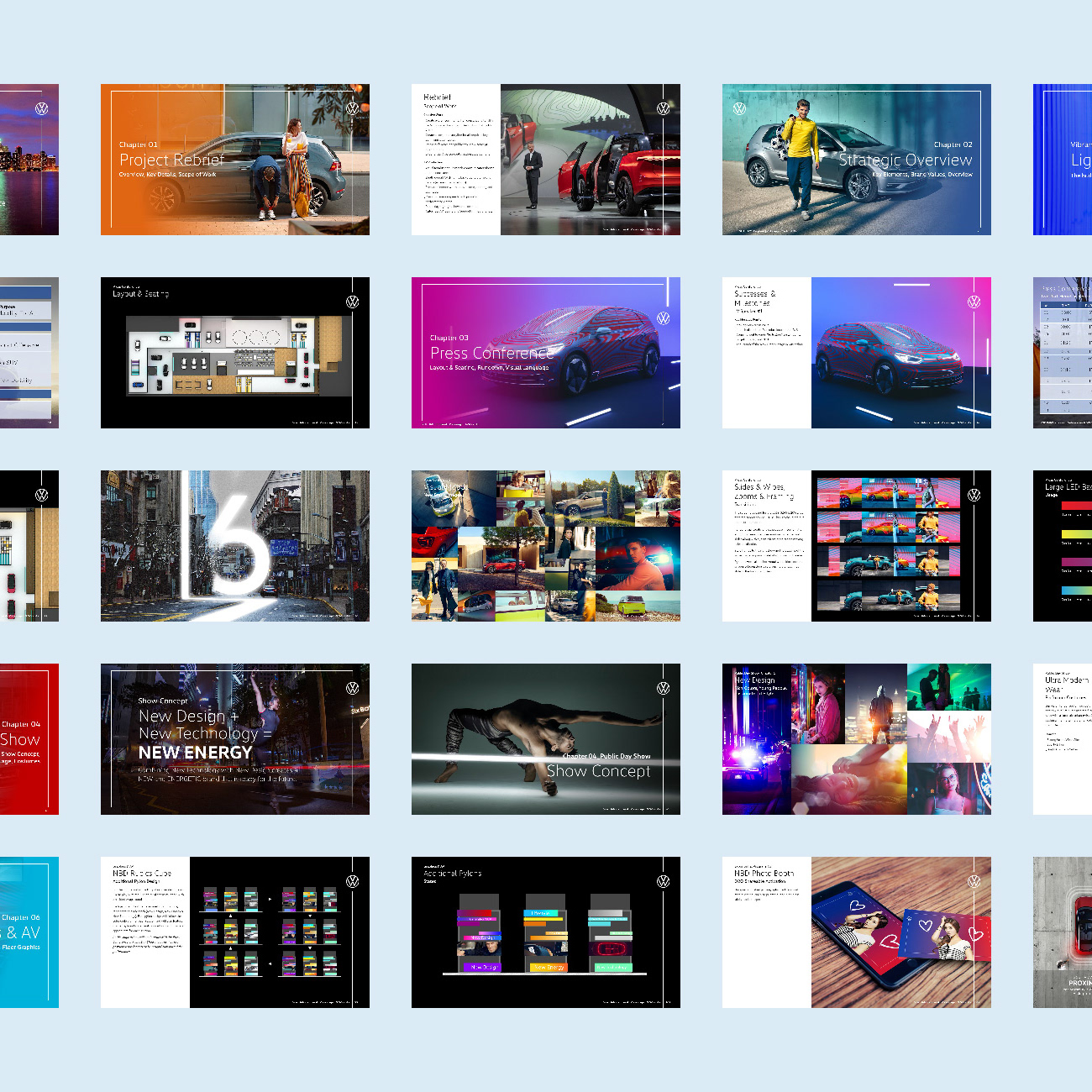Screen dimensions: 1092x1092
Task: Select the Layout & Seating floor plan slide
Action: [x=235, y=353]
